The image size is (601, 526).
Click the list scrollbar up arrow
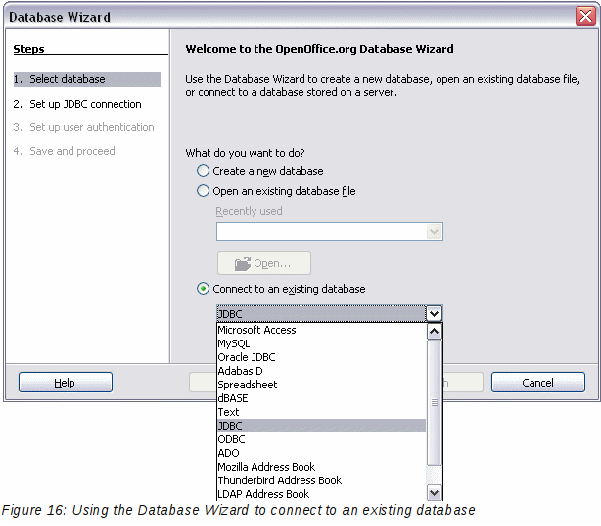(434, 332)
